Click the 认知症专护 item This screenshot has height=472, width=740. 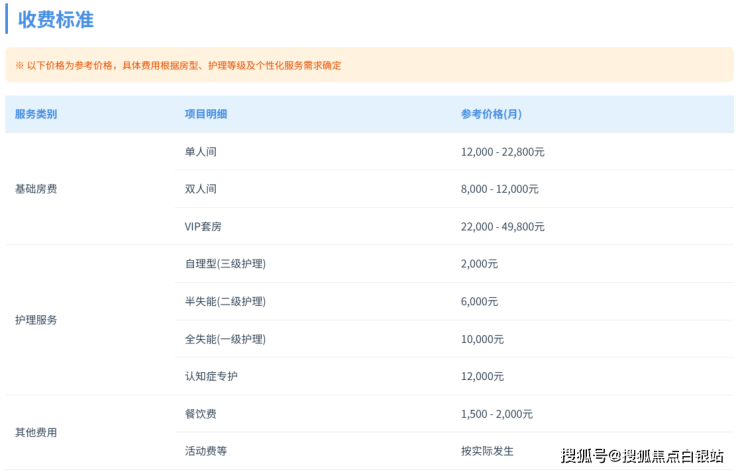pyautogui.click(x=211, y=376)
